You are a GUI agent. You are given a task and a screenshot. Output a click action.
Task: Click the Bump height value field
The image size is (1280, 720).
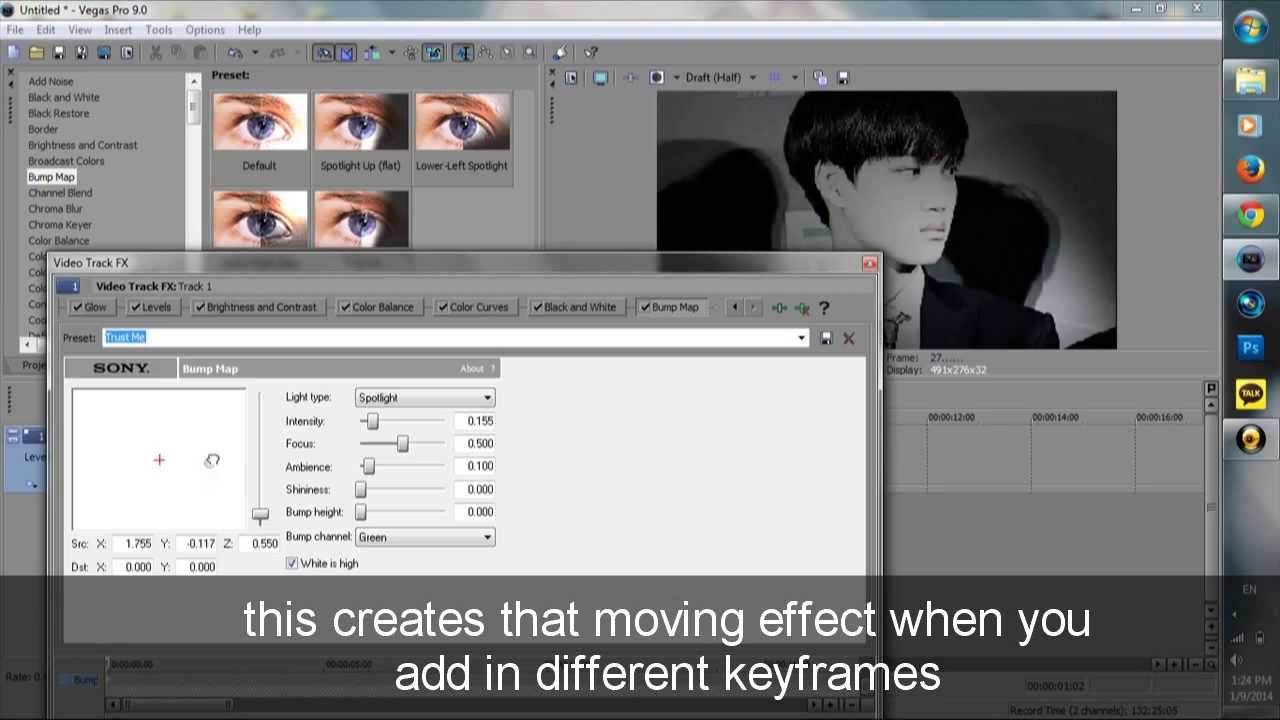pyautogui.click(x=475, y=512)
